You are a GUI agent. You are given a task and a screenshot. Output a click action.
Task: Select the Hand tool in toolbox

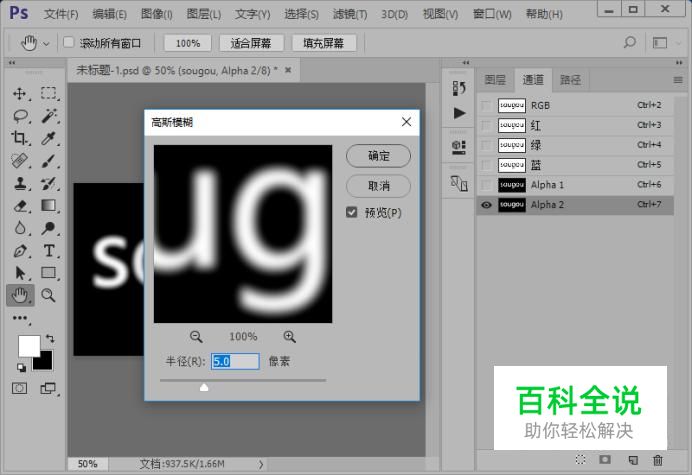[x=20, y=295]
